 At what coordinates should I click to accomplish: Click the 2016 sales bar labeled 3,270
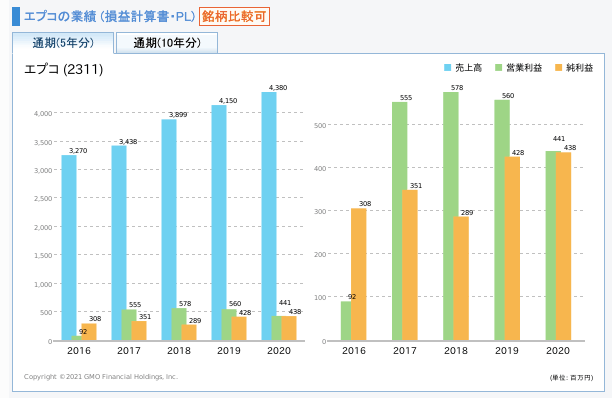point(69,248)
